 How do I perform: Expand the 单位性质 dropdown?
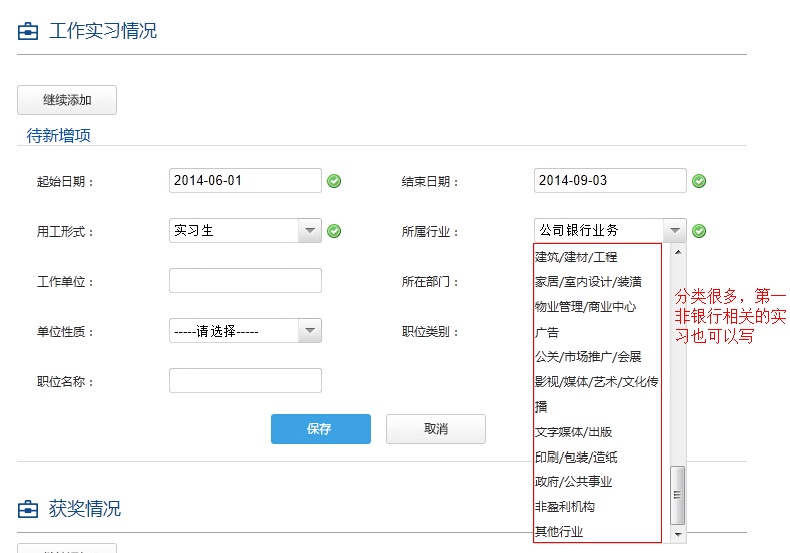point(245,331)
